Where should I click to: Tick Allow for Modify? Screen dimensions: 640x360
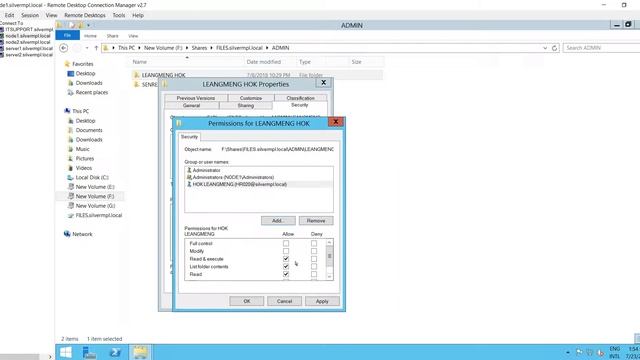click(x=286, y=251)
